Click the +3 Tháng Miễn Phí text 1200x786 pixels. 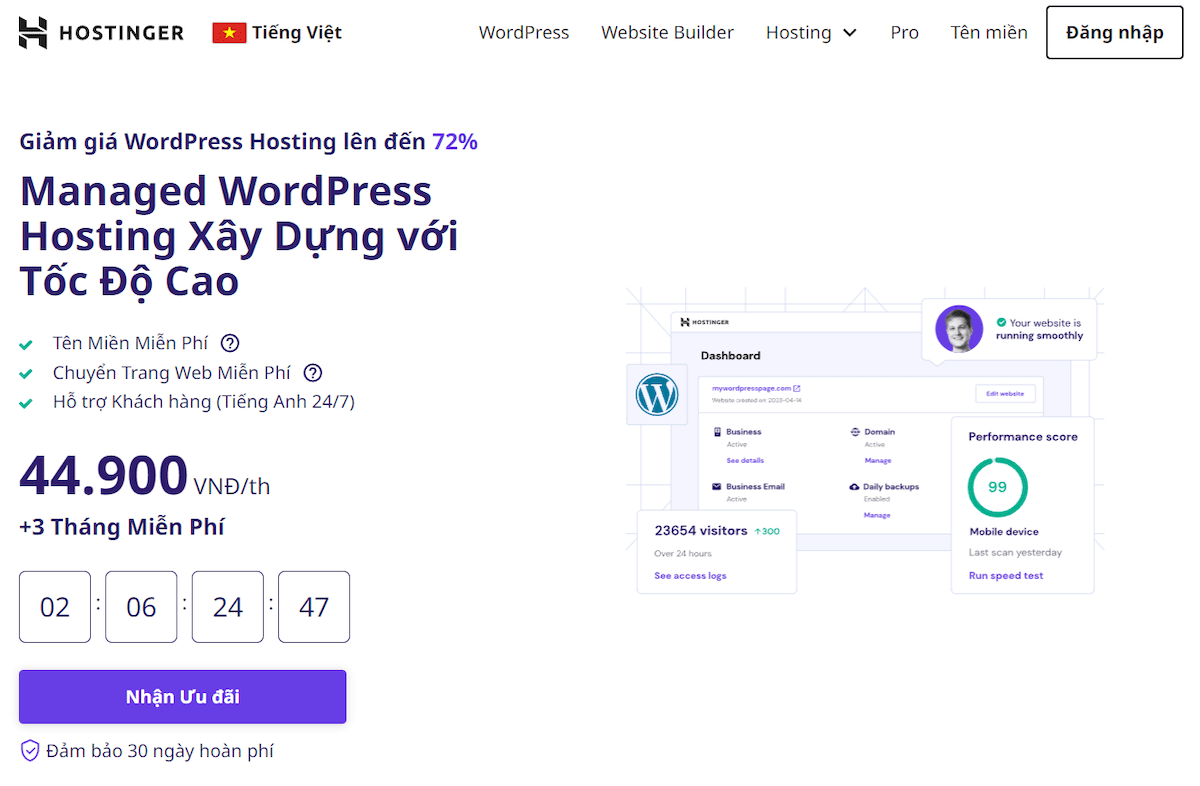coord(122,527)
